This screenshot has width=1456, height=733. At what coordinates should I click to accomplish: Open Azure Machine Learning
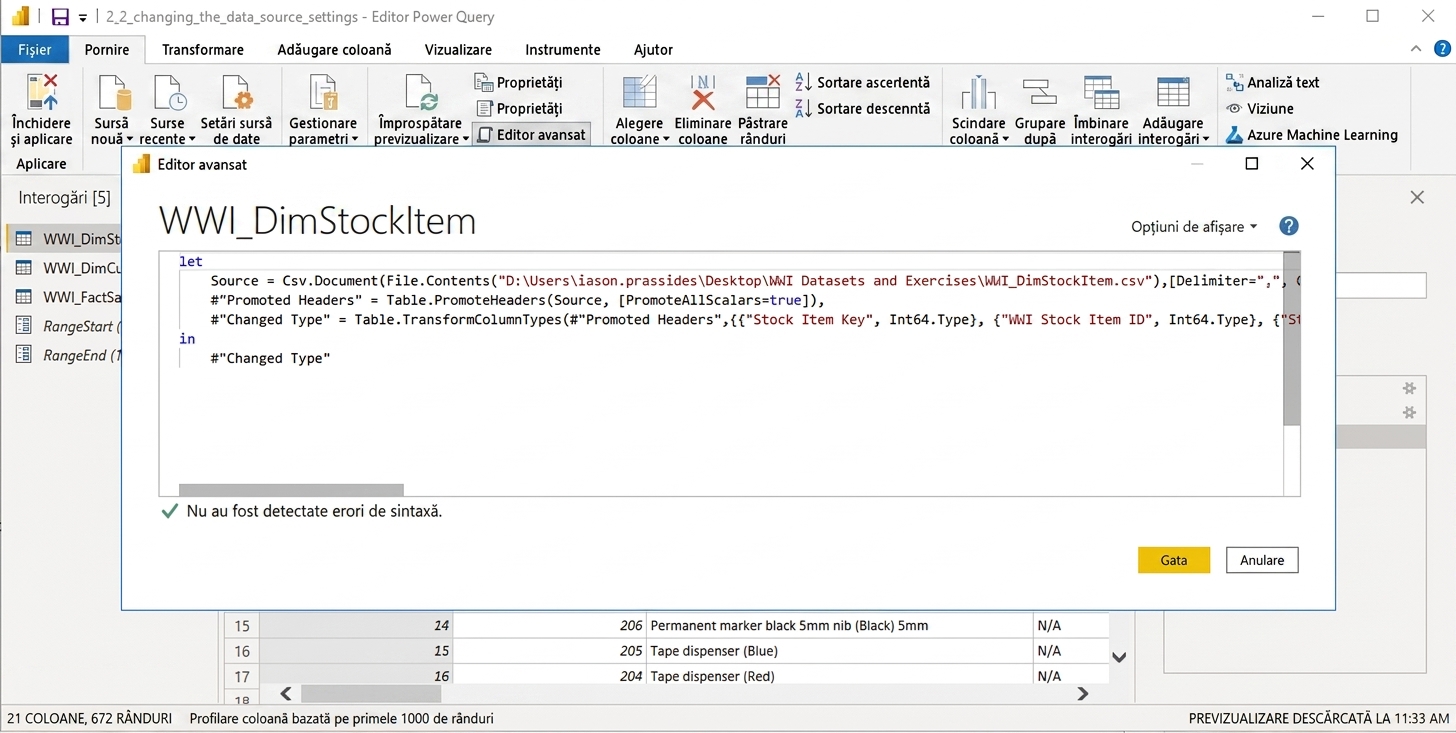pos(1311,135)
